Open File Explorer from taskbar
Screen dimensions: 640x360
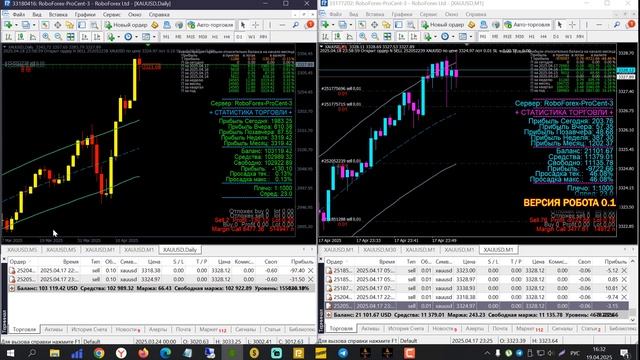[x=54, y=353]
